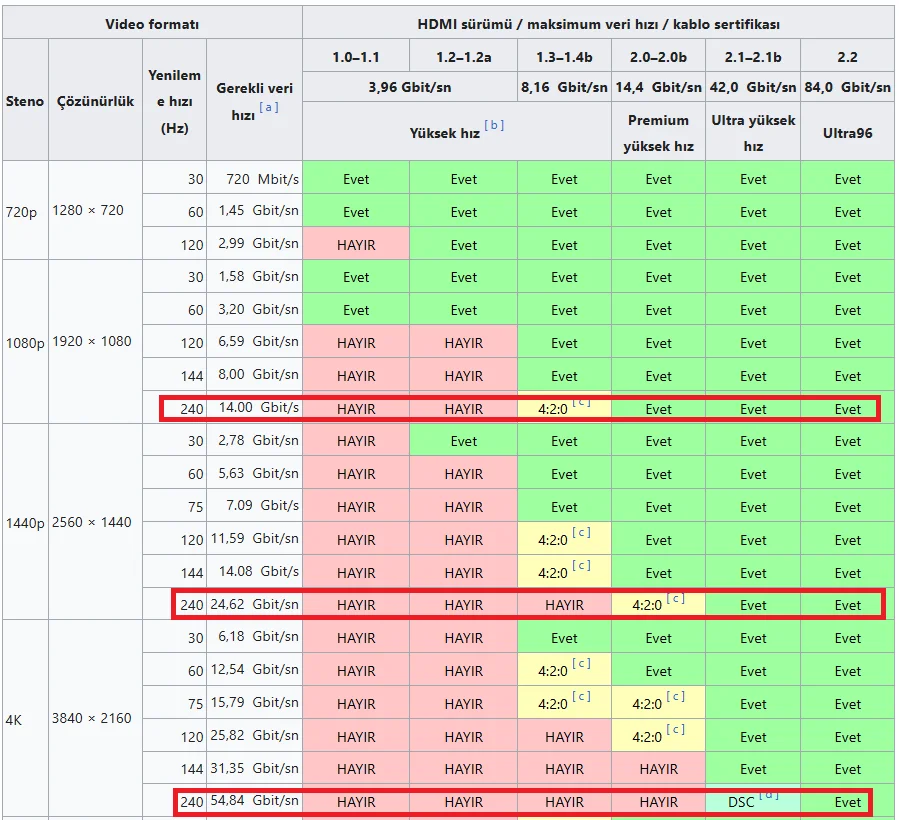This screenshot has height=820, width=899.
Task: Open footnote [c] in the 4K 120 Hz row
Action: click(x=675, y=730)
